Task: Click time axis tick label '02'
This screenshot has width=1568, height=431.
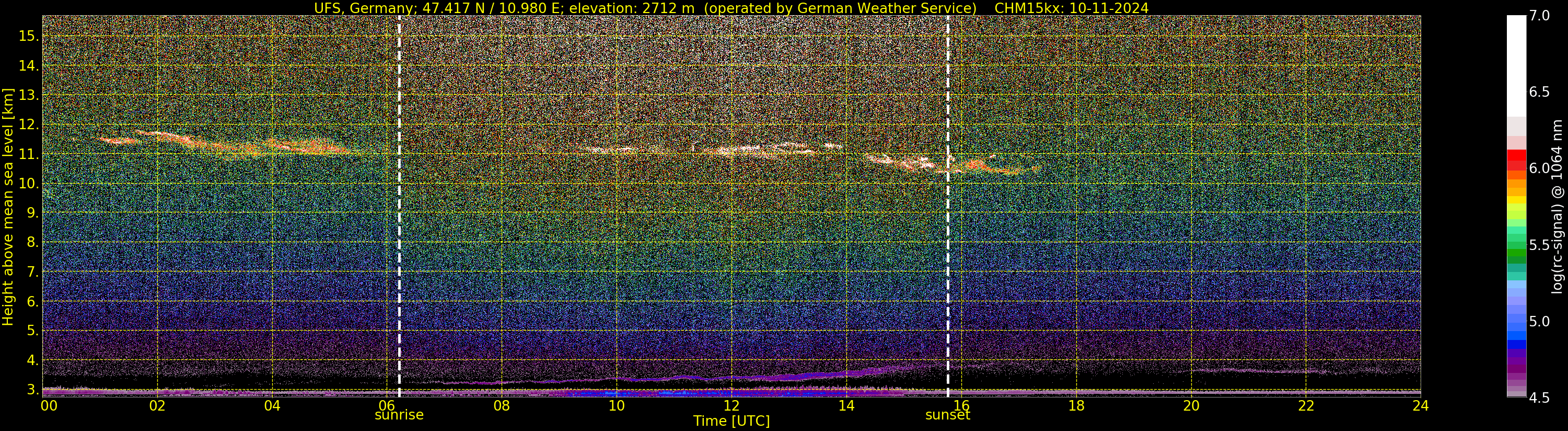Action: [158, 405]
